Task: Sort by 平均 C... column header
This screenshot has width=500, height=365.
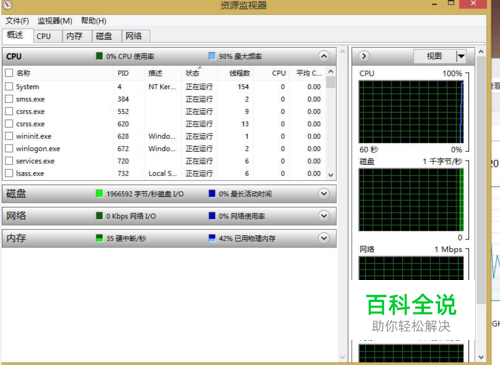Action: [309, 73]
